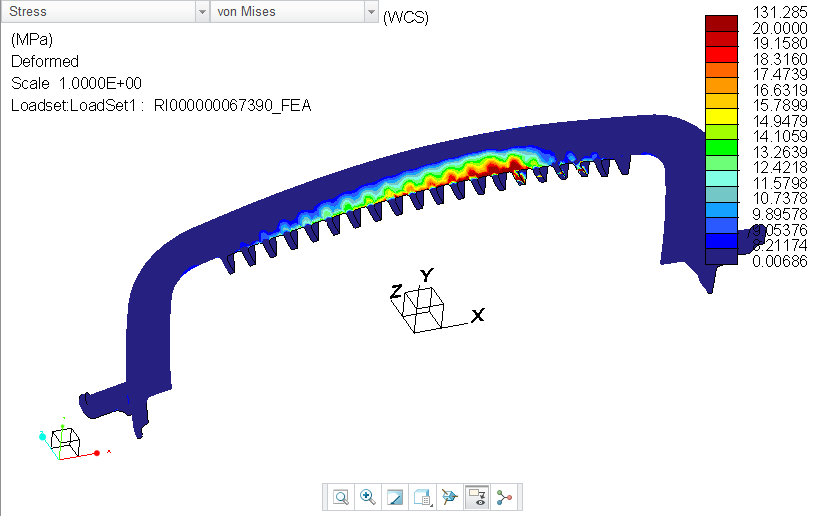Click the Refit view icon

pos(341,497)
